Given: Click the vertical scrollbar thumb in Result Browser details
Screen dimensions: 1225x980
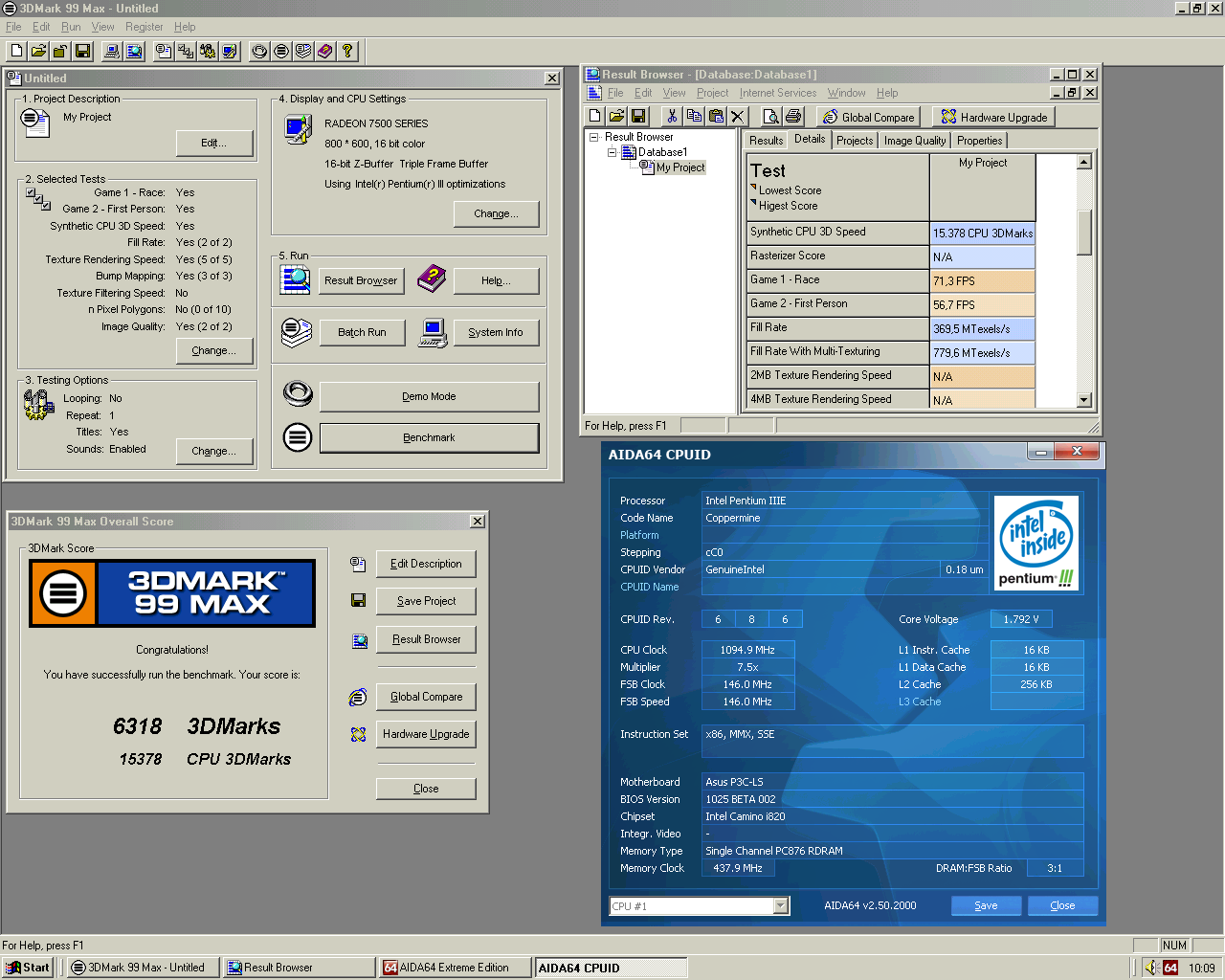Looking at the screenshot, I should click(x=1084, y=232).
